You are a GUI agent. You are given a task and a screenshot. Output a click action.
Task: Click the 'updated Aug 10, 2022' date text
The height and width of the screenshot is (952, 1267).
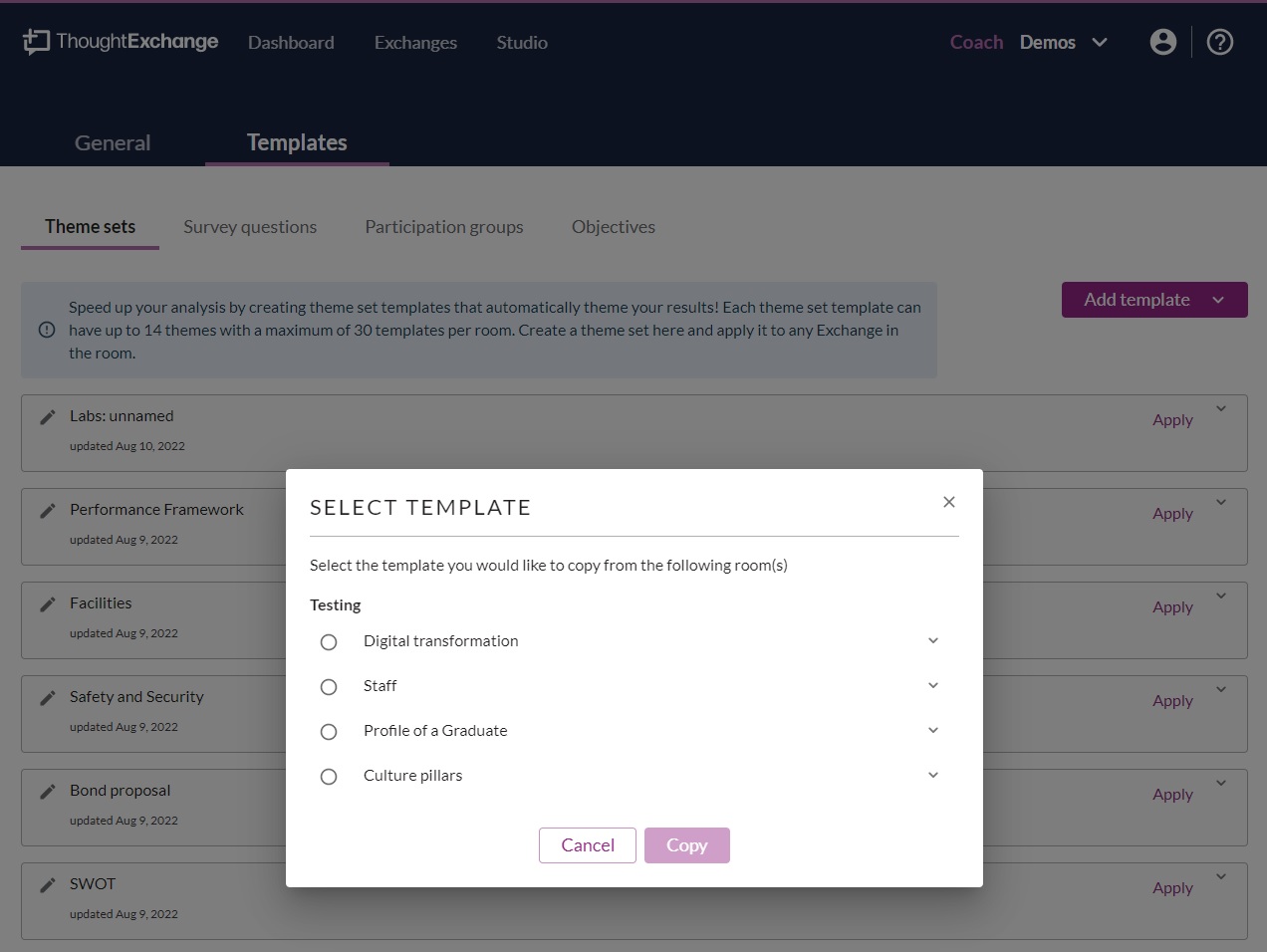[x=127, y=446]
